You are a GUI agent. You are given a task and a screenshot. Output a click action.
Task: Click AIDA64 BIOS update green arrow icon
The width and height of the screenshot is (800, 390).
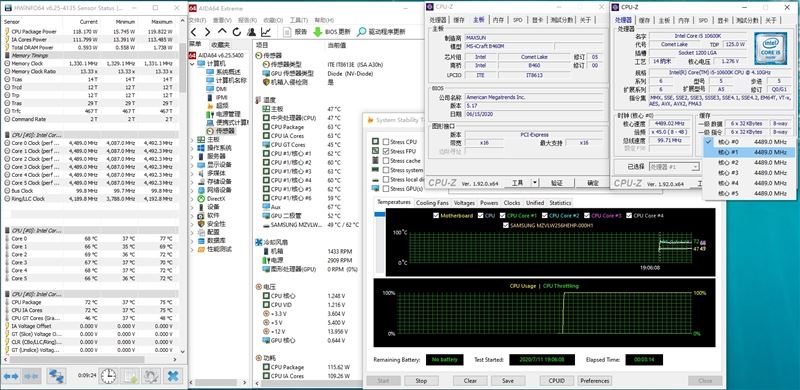317,32
